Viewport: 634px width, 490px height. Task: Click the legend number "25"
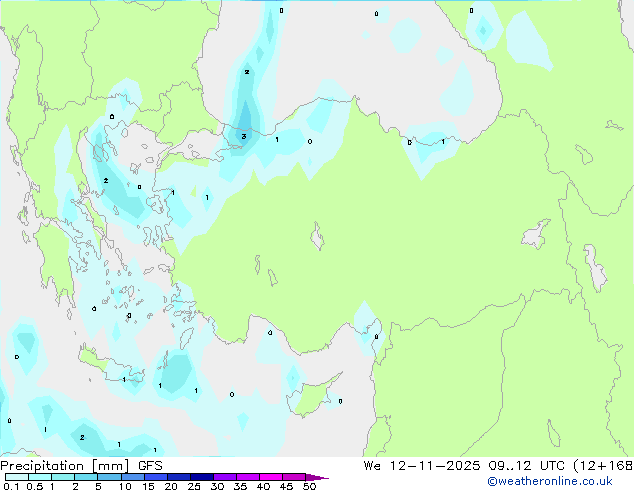(x=194, y=486)
